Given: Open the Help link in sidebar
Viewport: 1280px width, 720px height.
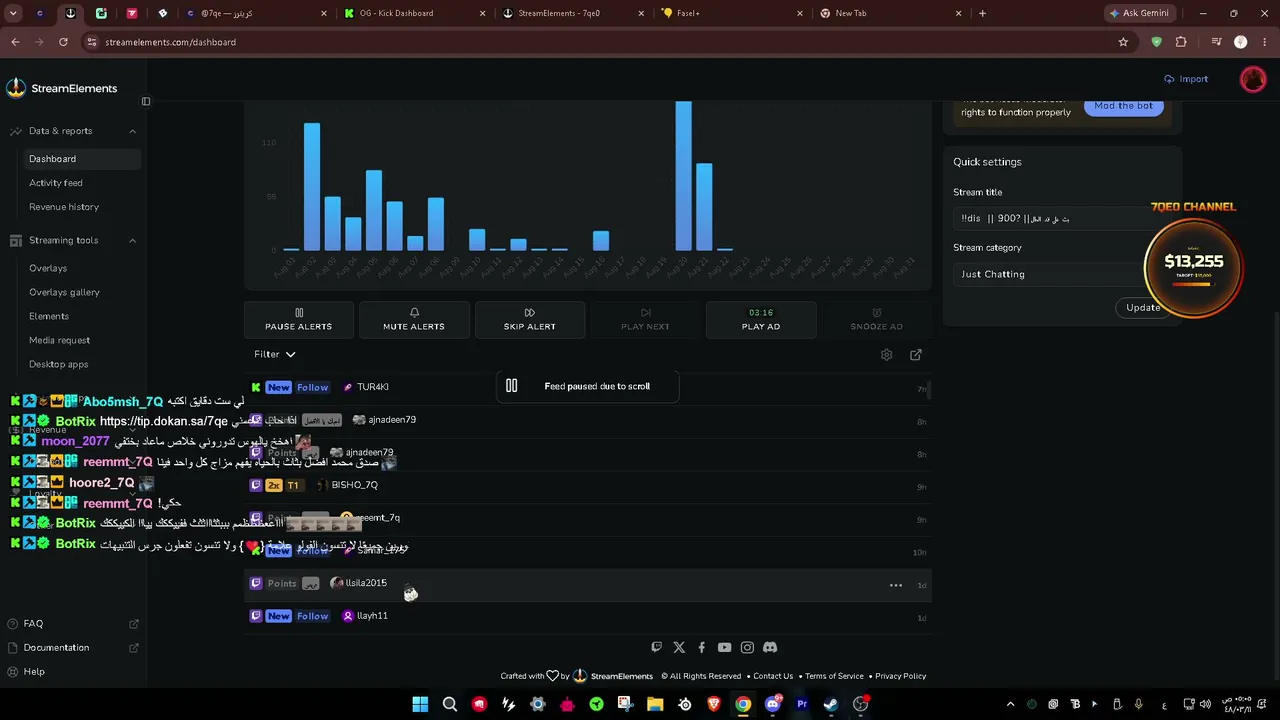Looking at the screenshot, I should 34,672.
